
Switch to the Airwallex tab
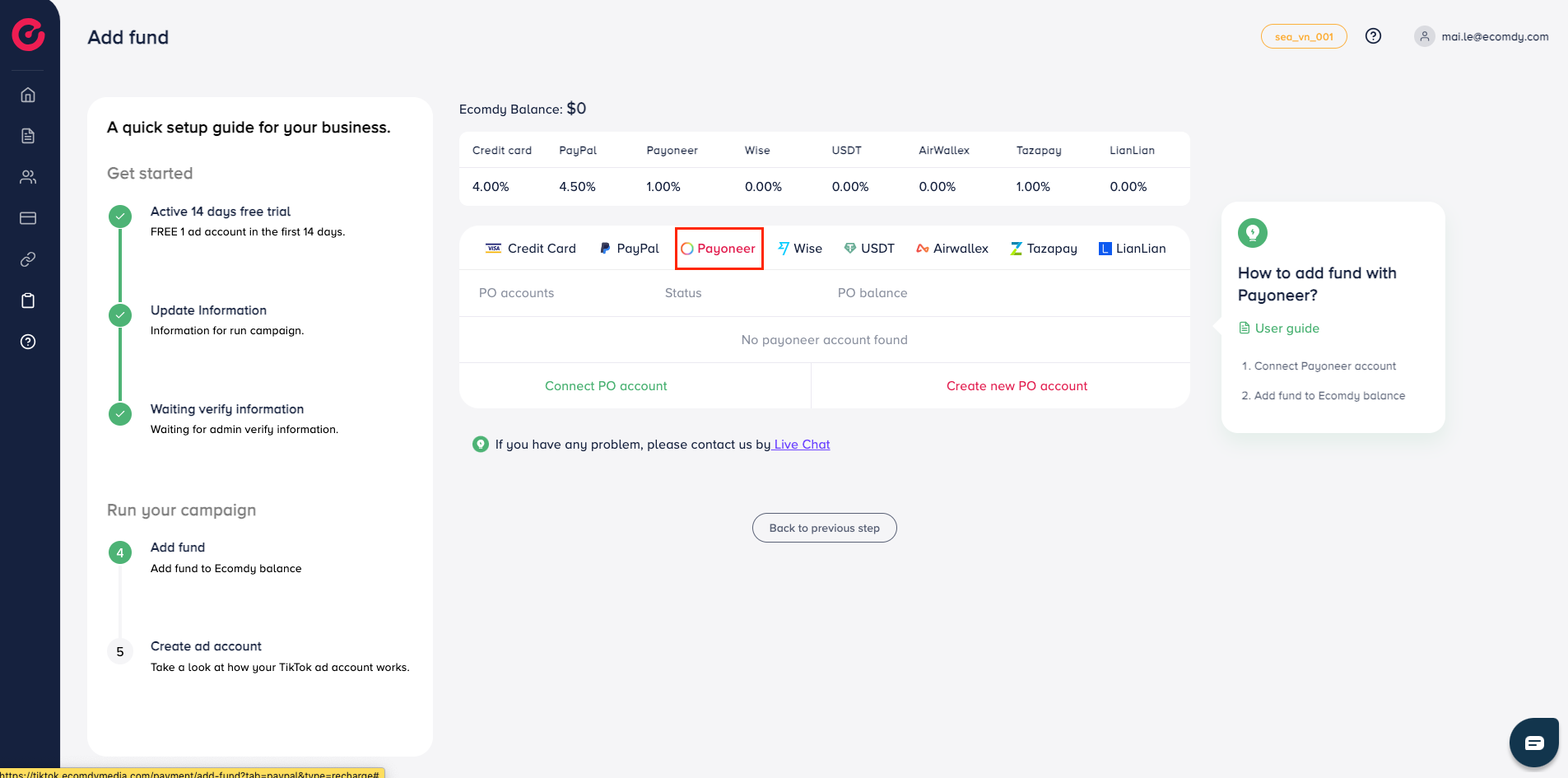click(x=952, y=249)
